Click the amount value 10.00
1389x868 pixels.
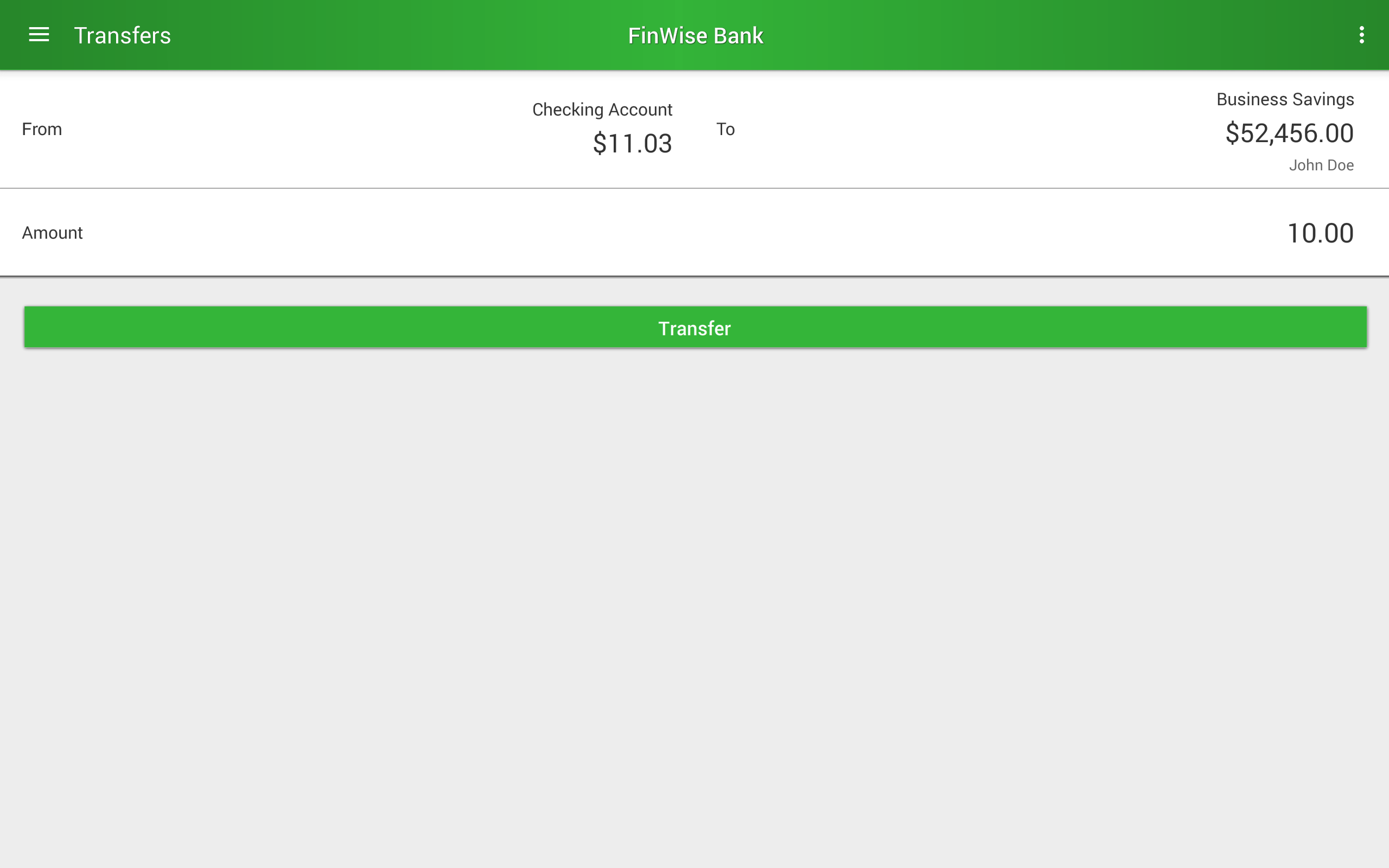[x=1320, y=233]
